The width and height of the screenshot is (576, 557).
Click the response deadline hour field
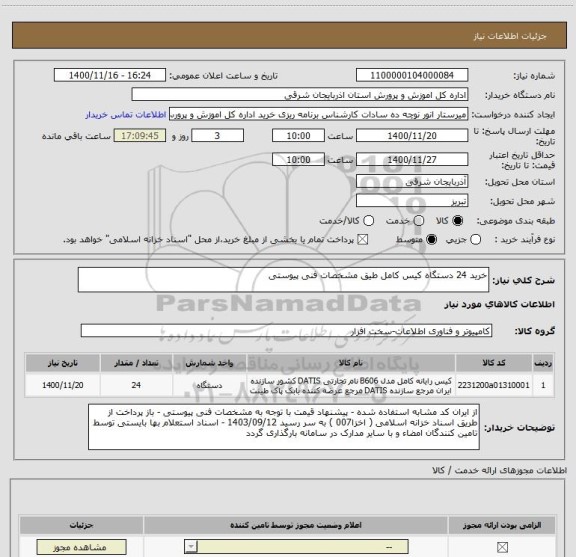point(298,136)
